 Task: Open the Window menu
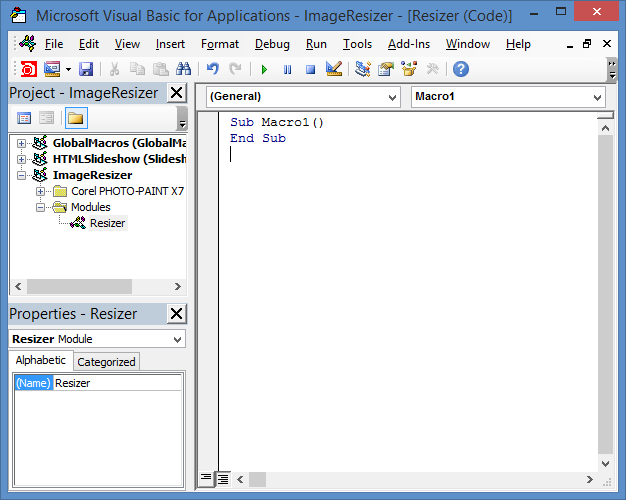coord(468,44)
